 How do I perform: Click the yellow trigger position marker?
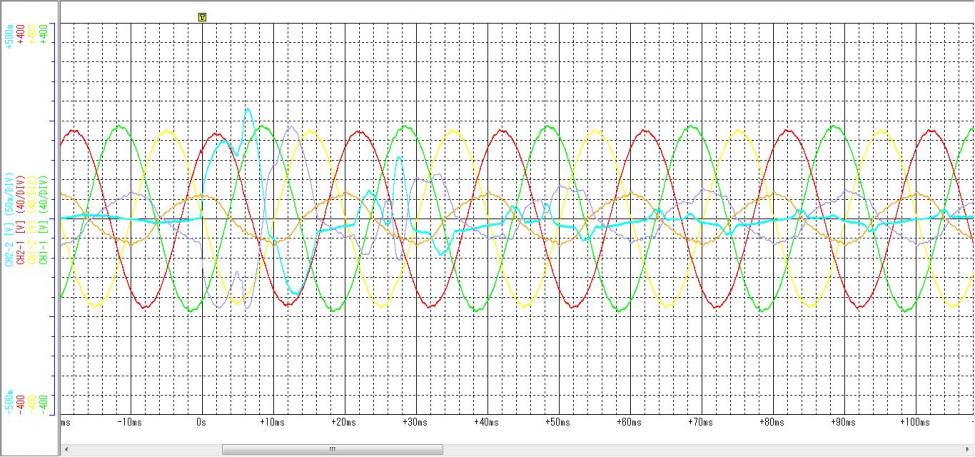(x=202, y=17)
